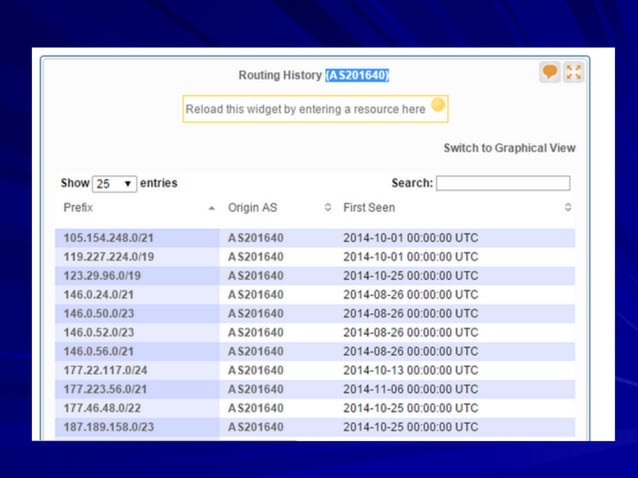Select the First Seen column header
Screen dimensions: 638x478
point(369,208)
